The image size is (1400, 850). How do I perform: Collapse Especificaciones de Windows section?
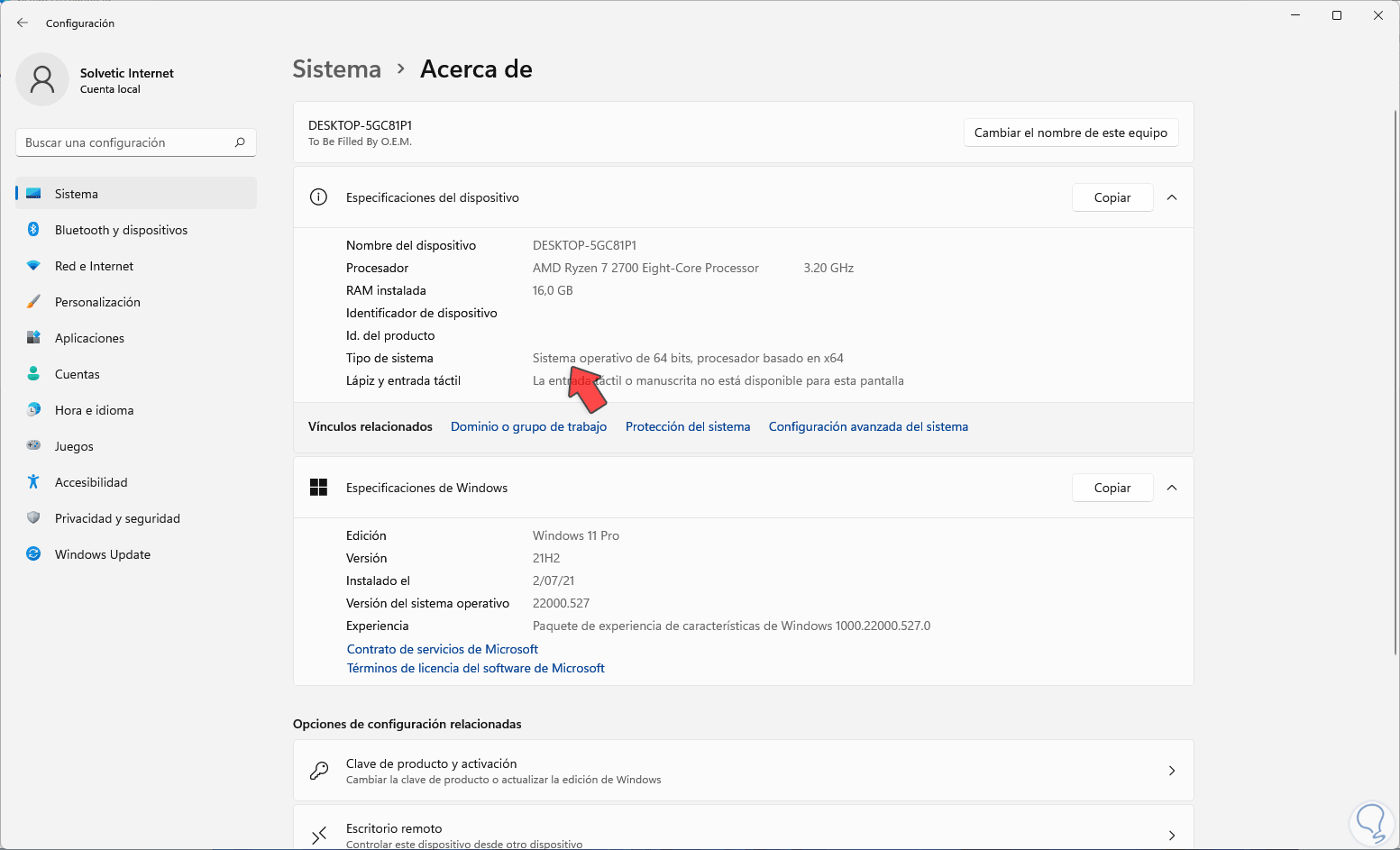pos(1172,488)
